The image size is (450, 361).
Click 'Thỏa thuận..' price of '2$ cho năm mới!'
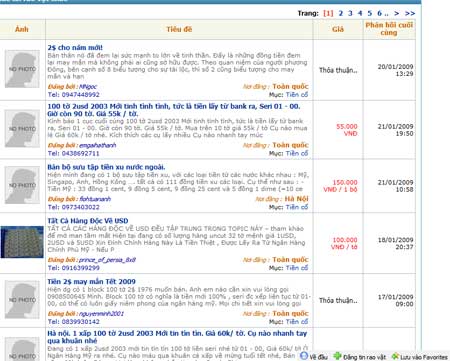coord(338,70)
